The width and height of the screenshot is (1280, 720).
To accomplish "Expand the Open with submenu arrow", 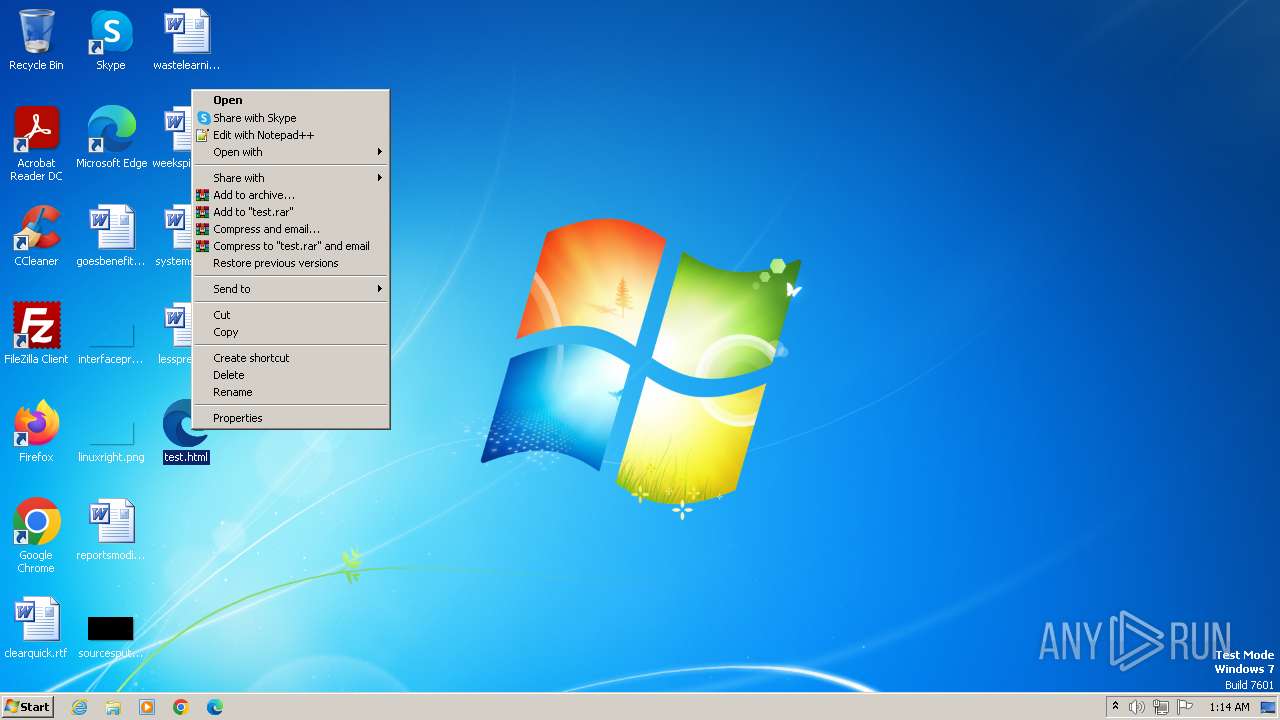I will click(x=380, y=152).
